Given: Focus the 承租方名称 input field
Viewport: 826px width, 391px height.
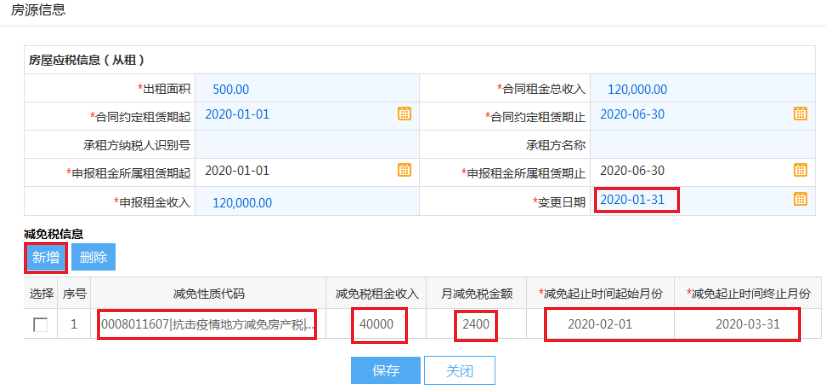Looking at the screenshot, I should point(703,144).
